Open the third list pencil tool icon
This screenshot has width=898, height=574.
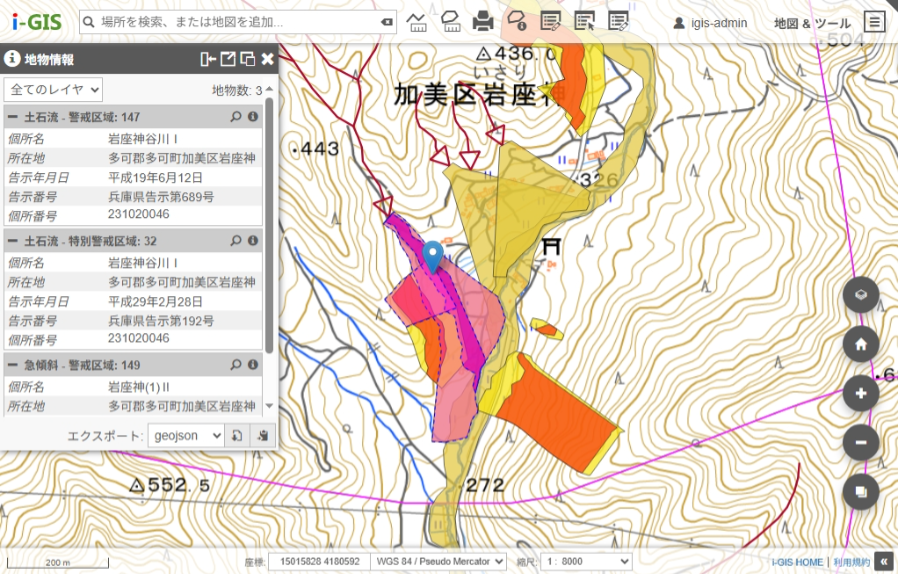pyautogui.click(x=619, y=22)
